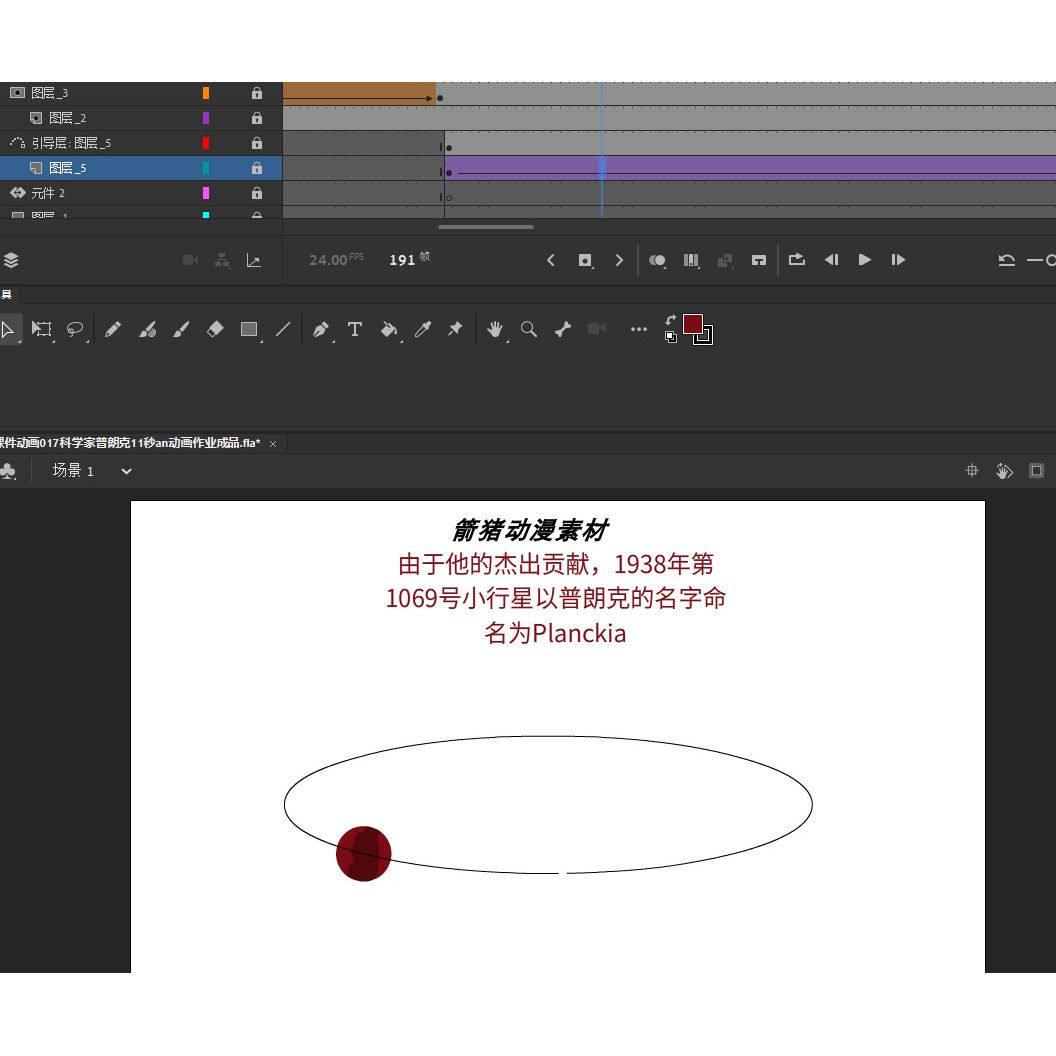Select the Eraser tool
The width and height of the screenshot is (1056, 1056).
tap(215, 329)
